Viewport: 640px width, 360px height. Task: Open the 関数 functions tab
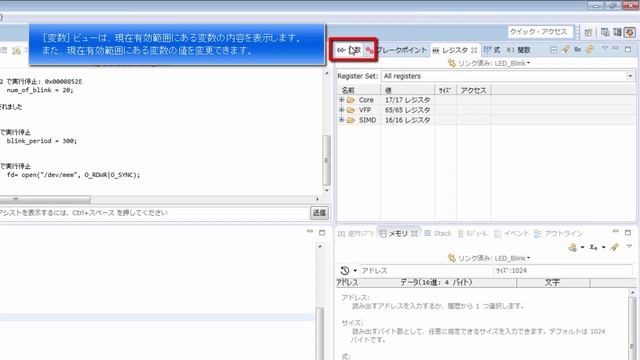[x=518, y=50]
